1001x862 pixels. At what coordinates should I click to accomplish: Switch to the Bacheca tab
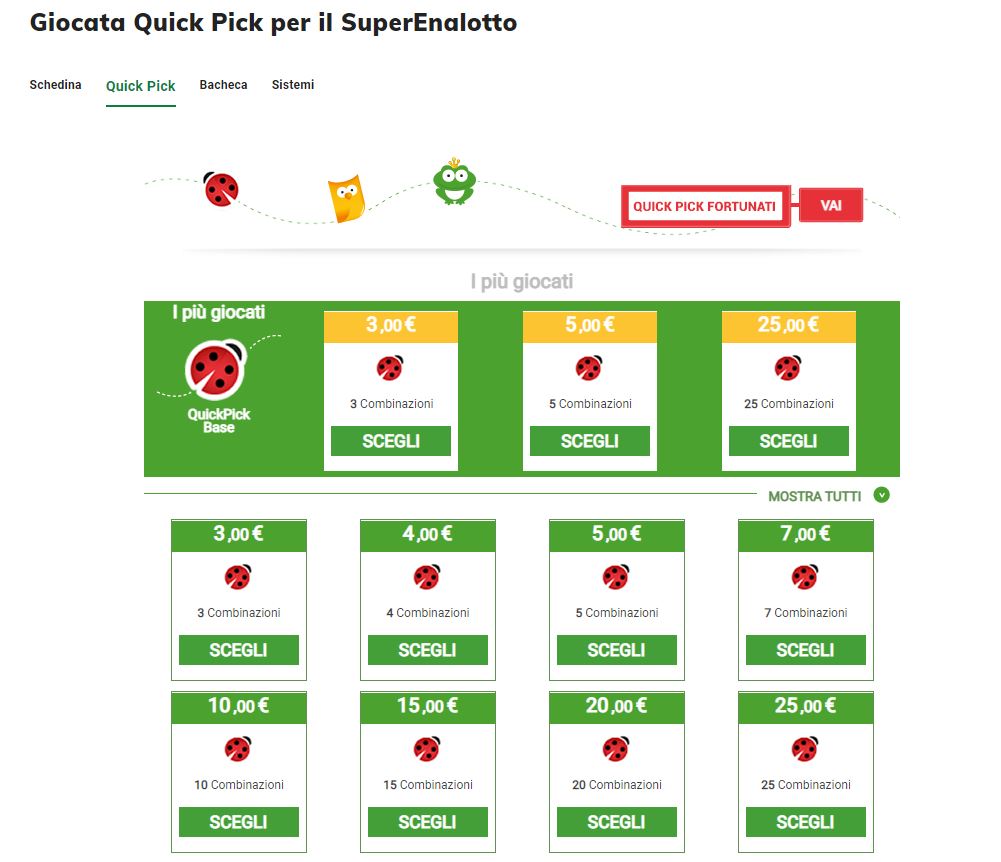point(223,85)
